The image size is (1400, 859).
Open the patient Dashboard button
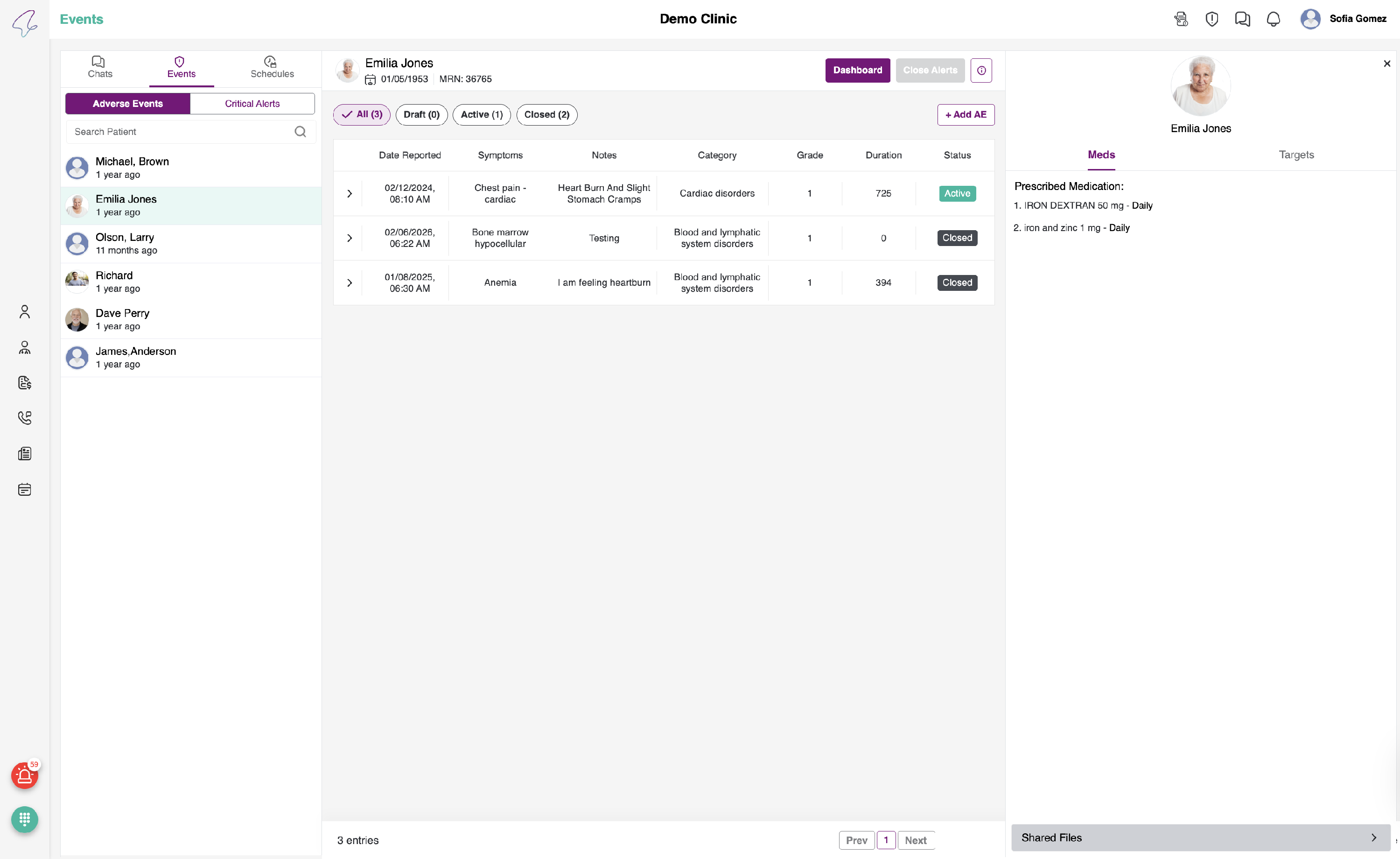[857, 70]
